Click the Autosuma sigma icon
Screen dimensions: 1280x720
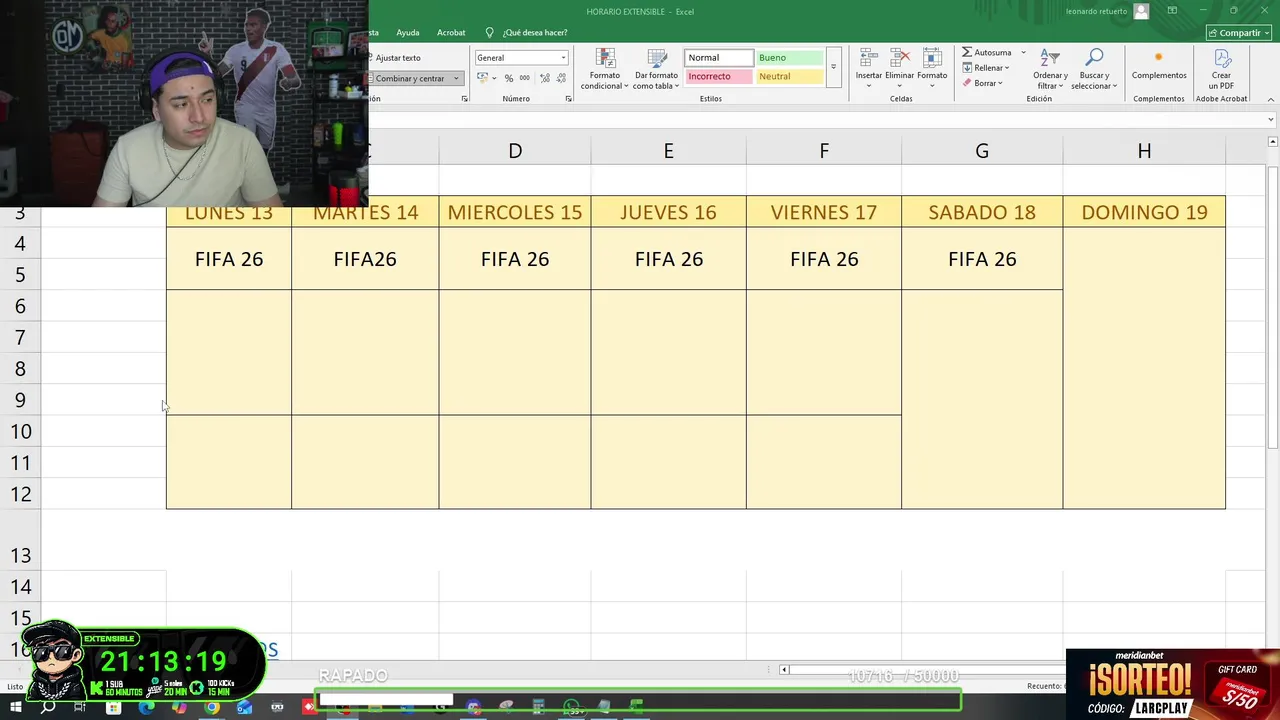967,52
